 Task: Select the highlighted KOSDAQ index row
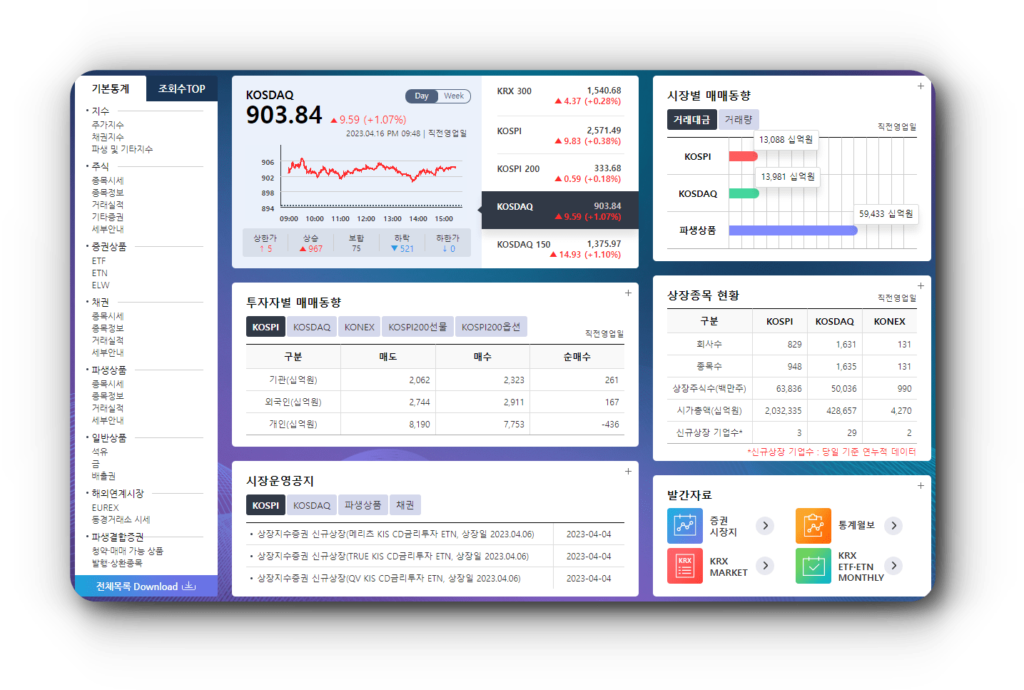pyautogui.click(x=560, y=210)
